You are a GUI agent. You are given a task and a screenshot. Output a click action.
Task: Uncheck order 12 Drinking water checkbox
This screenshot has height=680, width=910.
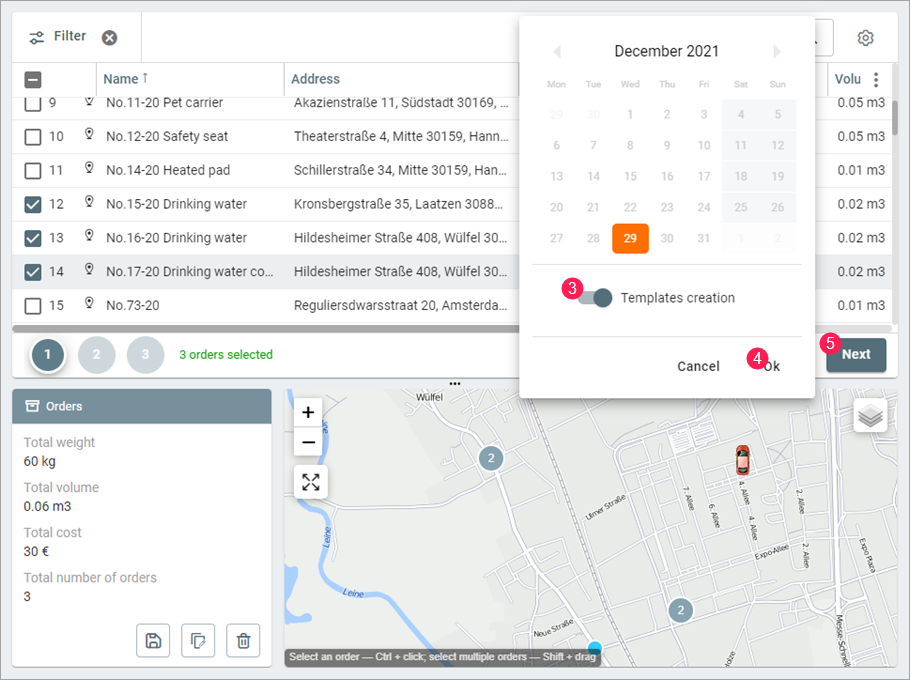33,204
